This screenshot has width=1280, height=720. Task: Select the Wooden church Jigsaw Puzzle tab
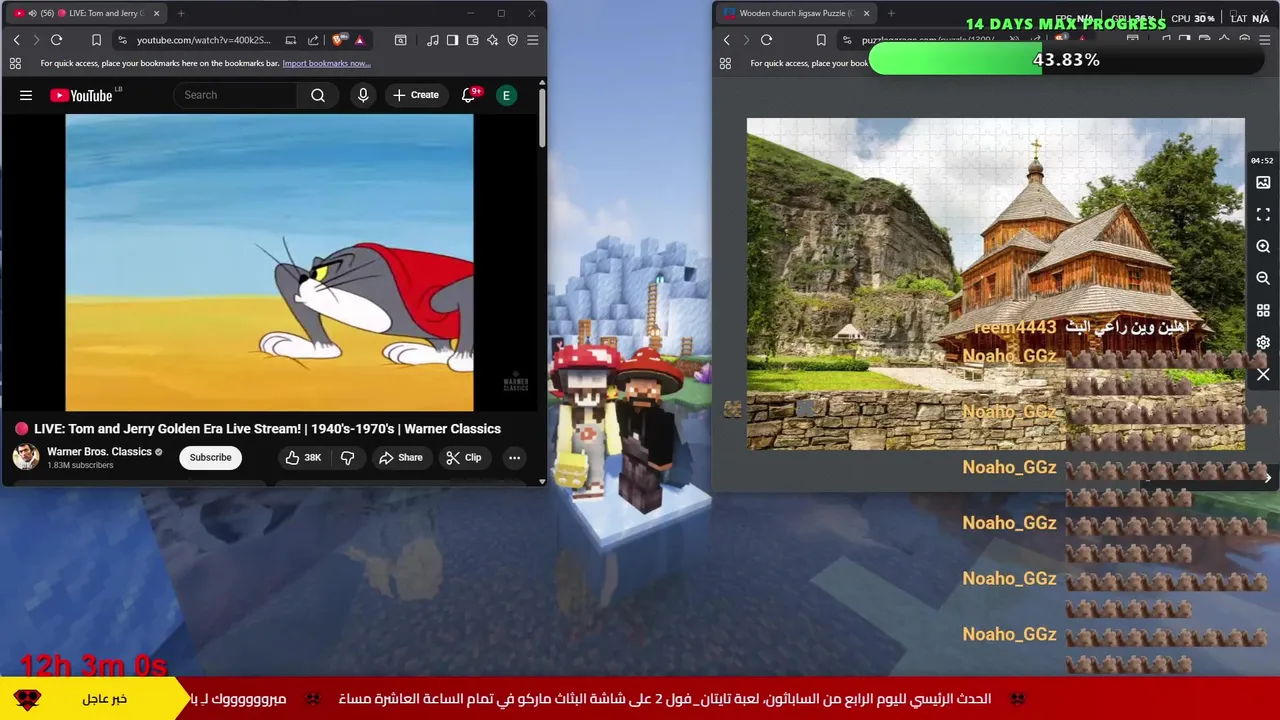[795, 13]
